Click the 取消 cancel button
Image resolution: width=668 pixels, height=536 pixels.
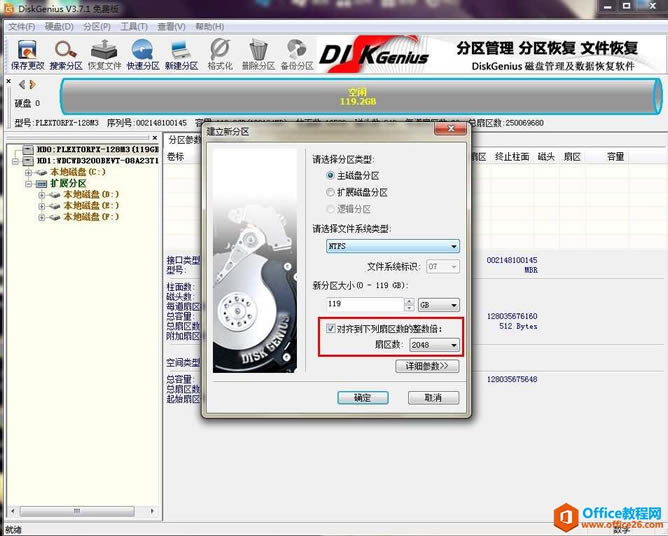pos(433,398)
